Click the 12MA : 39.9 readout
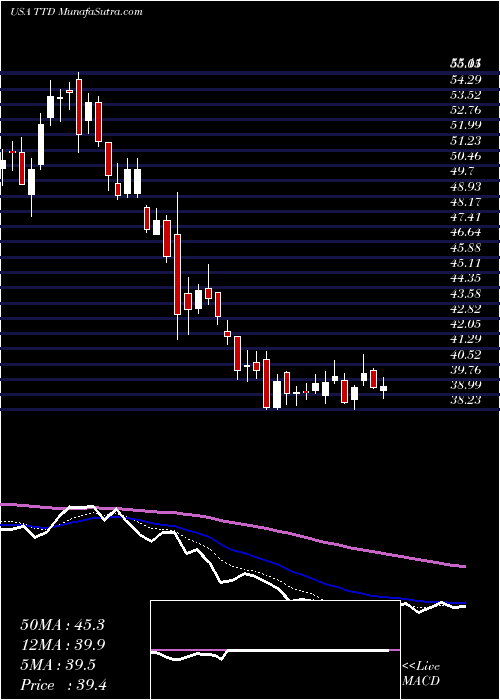The width and height of the screenshot is (500, 700). pyautogui.click(x=62, y=645)
